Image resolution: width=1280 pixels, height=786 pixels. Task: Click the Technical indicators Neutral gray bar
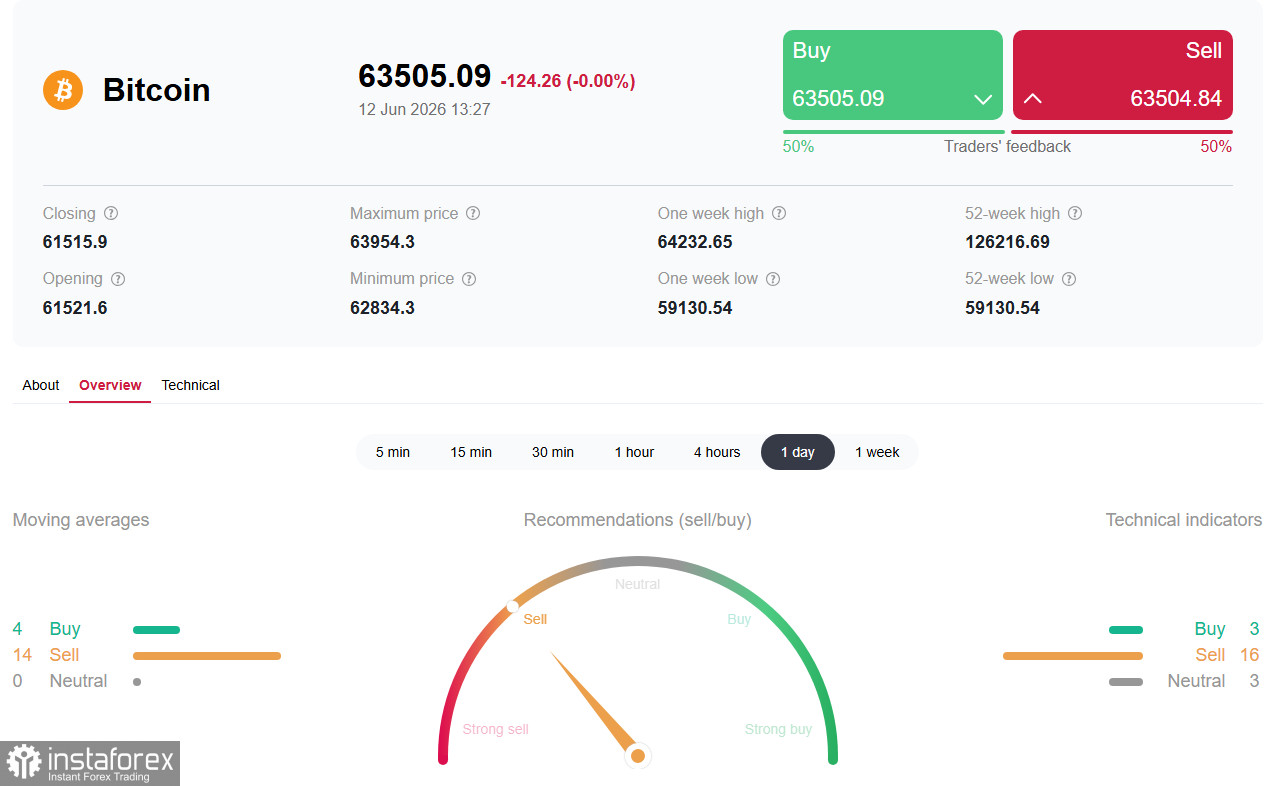(x=1126, y=682)
